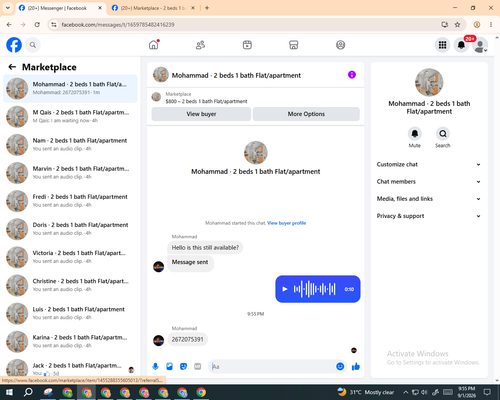Open the Groups icon in top navigation

click(340, 45)
